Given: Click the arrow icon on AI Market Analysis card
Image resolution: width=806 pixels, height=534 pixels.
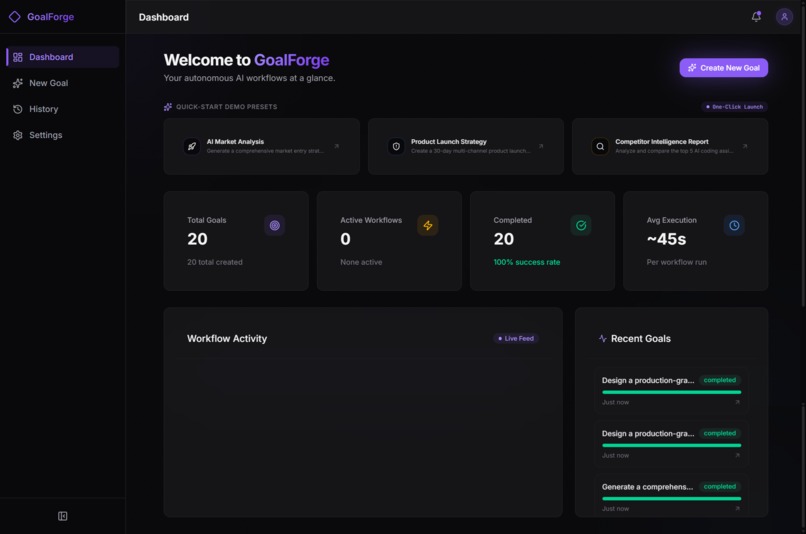Looking at the screenshot, I should [336, 146].
